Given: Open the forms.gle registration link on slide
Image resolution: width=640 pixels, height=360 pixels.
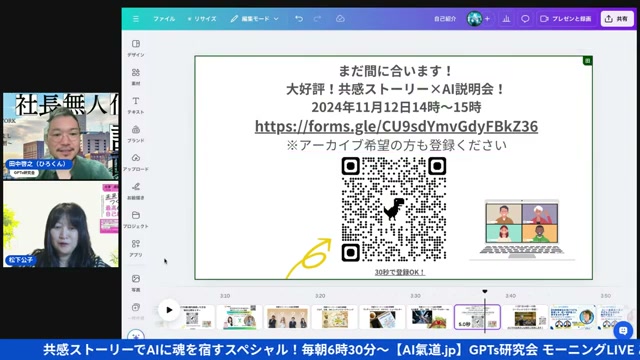Looking at the screenshot, I should (x=396, y=126).
